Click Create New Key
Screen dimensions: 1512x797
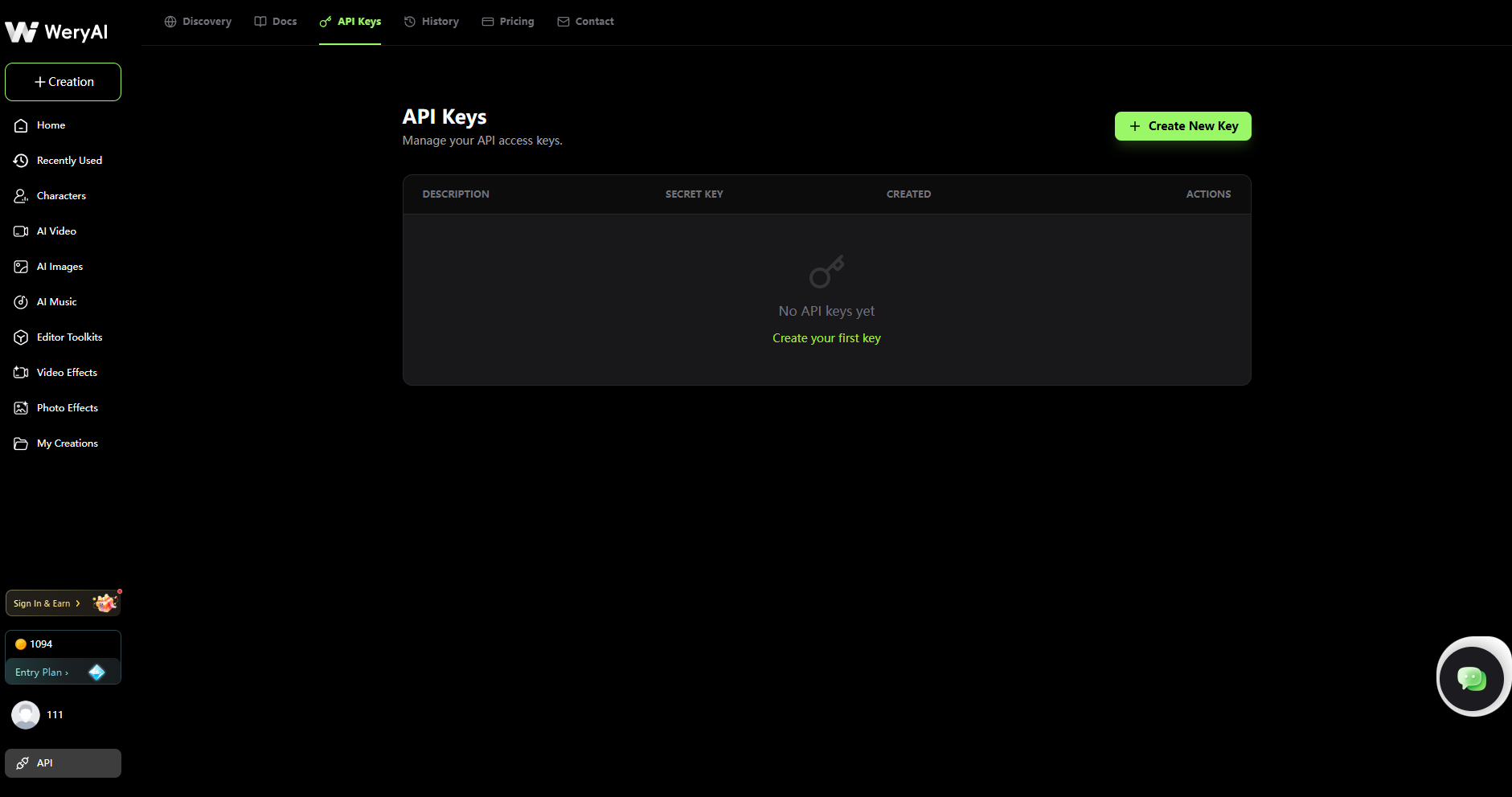(x=1182, y=126)
